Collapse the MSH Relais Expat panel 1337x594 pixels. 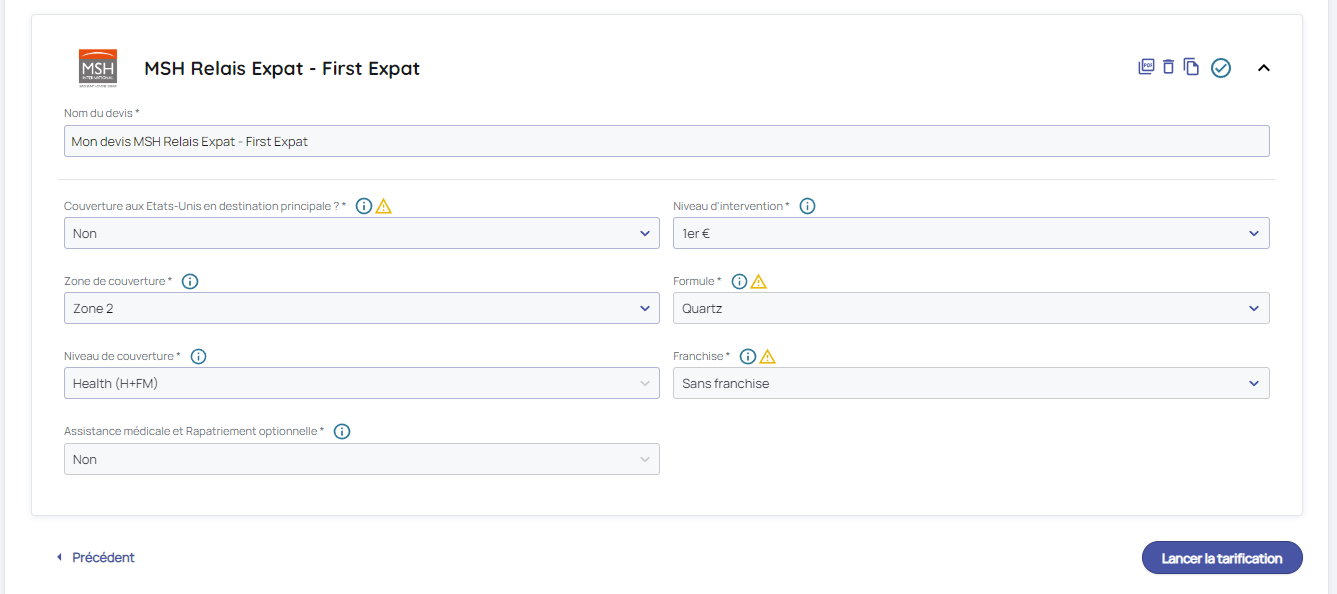(x=1263, y=68)
